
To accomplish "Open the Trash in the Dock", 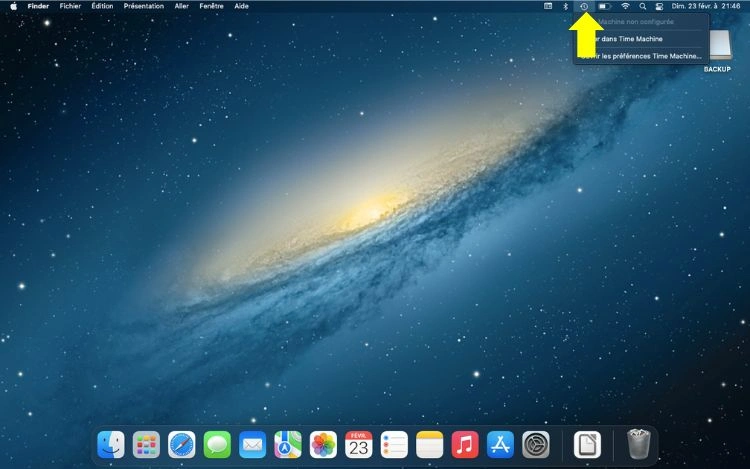I will click(638, 444).
